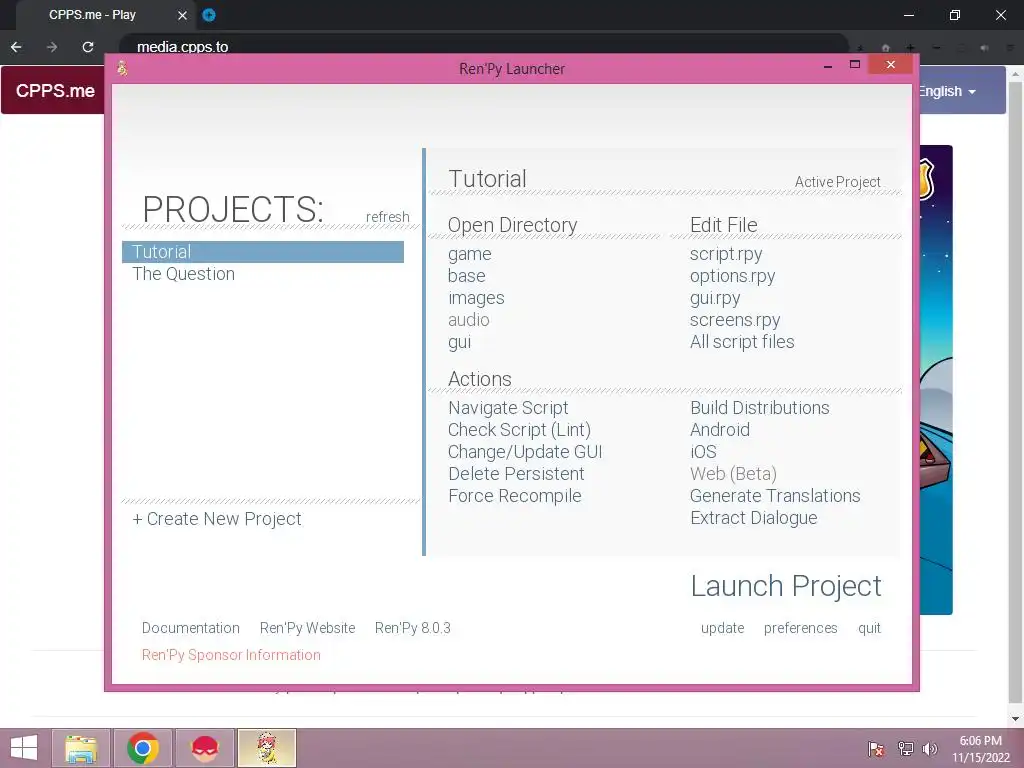The image size is (1024, 768).
Task: Open the Windows Start menu
Action: pos(24,748)
